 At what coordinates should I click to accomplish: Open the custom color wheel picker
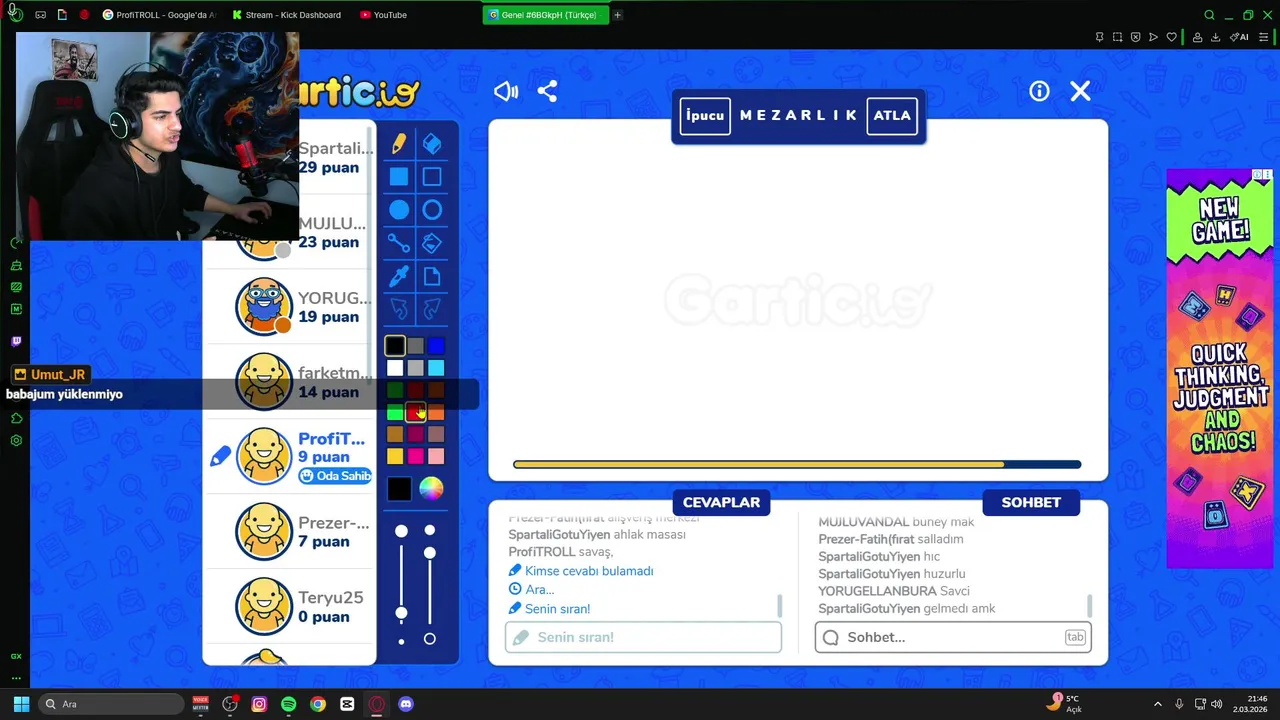click(431, 488)
